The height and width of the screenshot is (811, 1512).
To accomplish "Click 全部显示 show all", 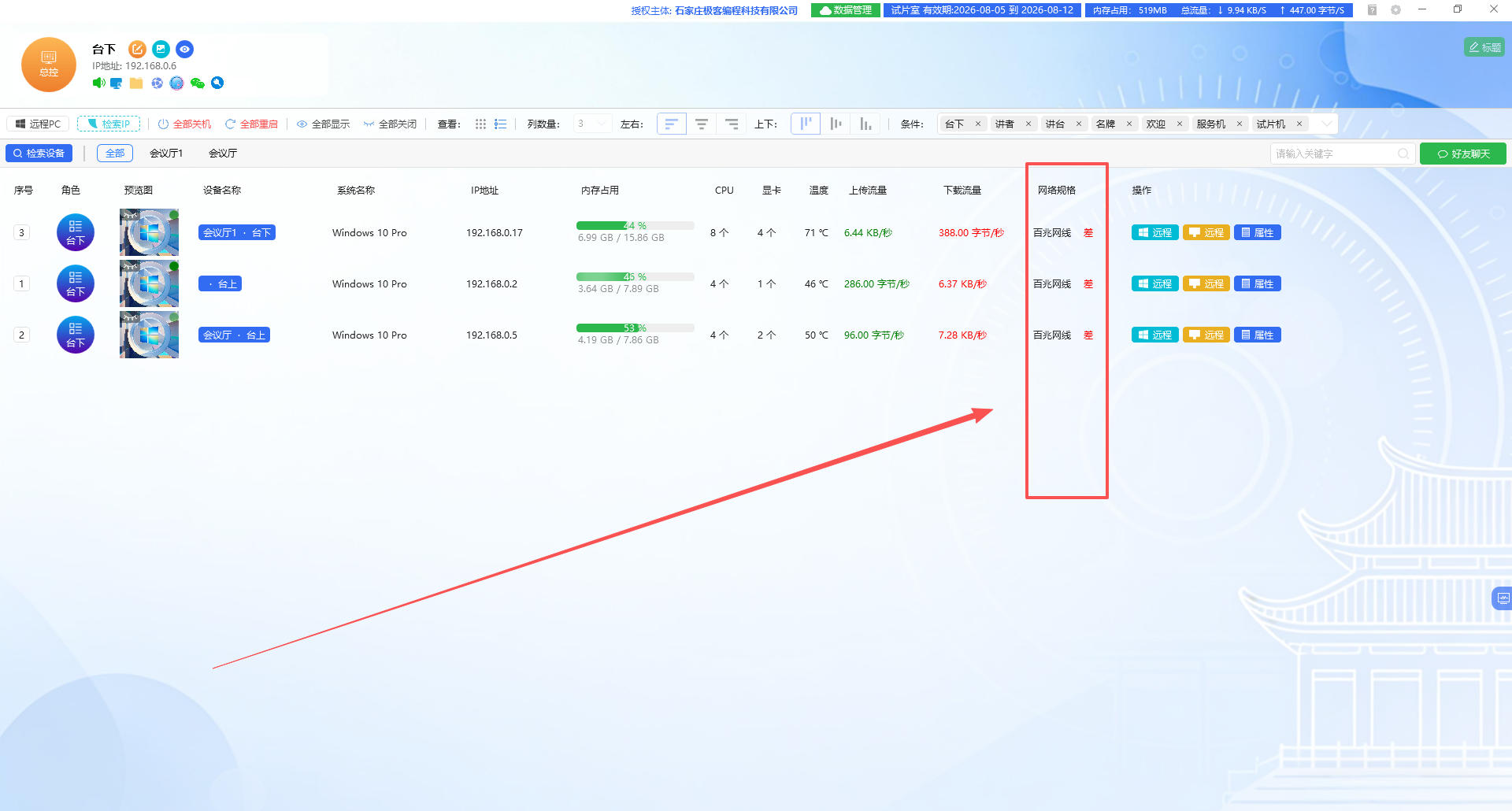I will (x=324, y=124).
